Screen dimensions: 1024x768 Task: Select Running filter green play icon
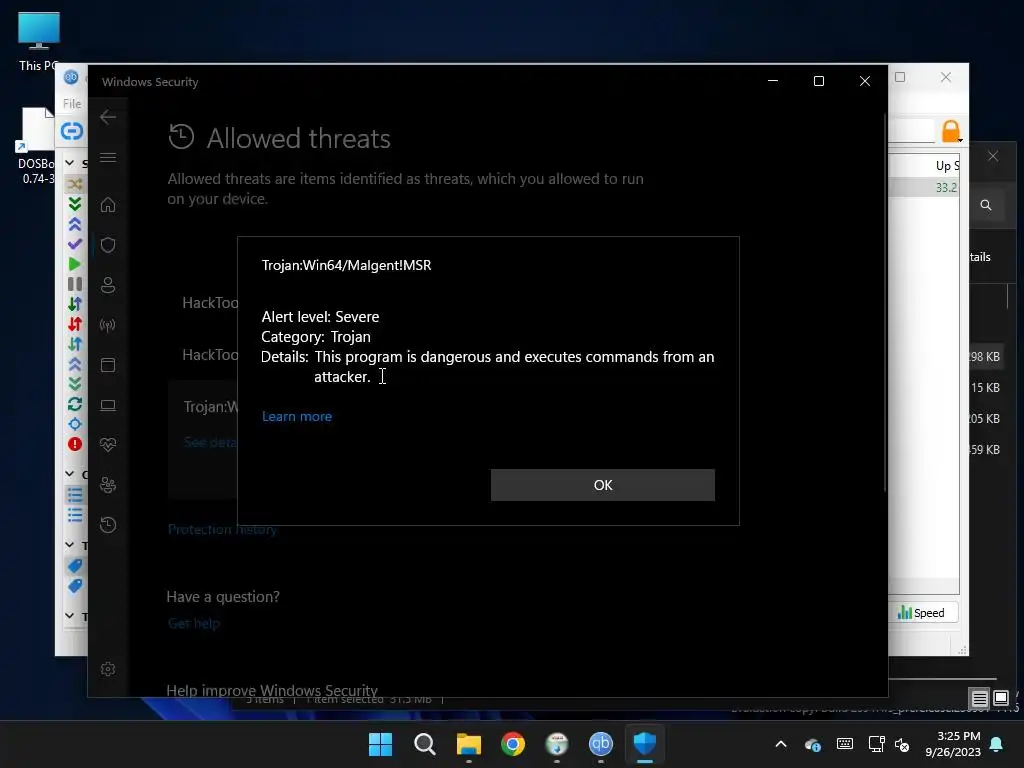point(75,264)
